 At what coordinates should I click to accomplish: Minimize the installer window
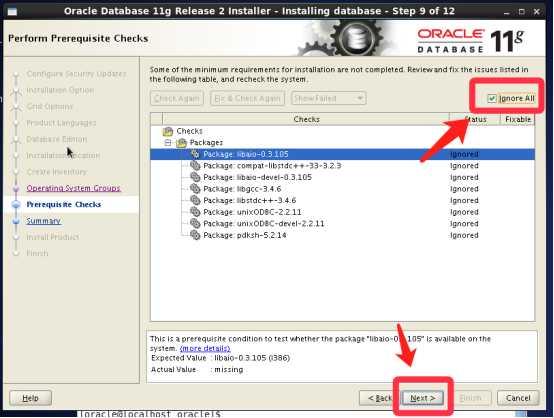(x=507, y=12)
